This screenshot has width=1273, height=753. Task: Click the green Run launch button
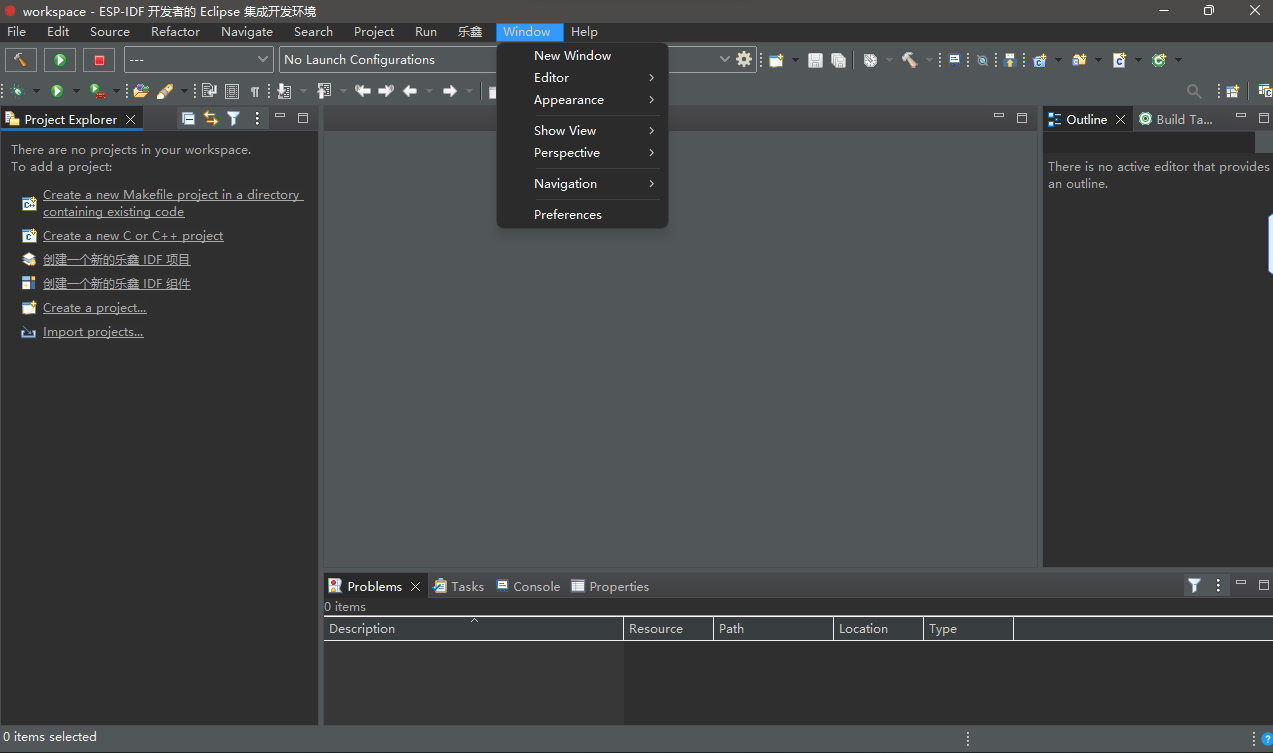pyautogui.click(x=60, y=60)
